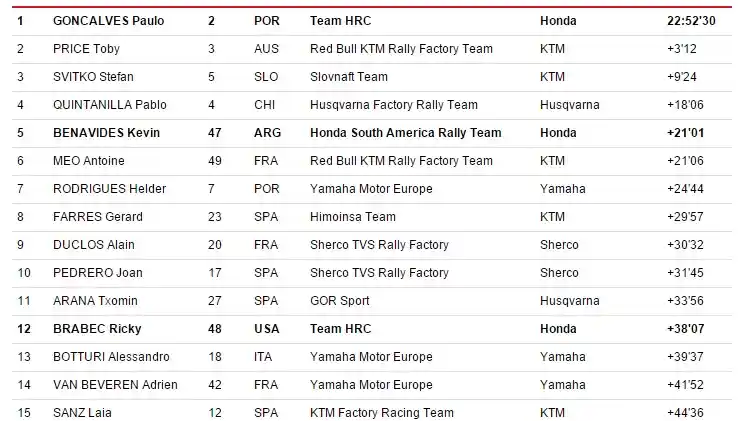Select SANZ Laia in the standings
This screenshot has height=421, width=749.
click(x=80, y=412)
